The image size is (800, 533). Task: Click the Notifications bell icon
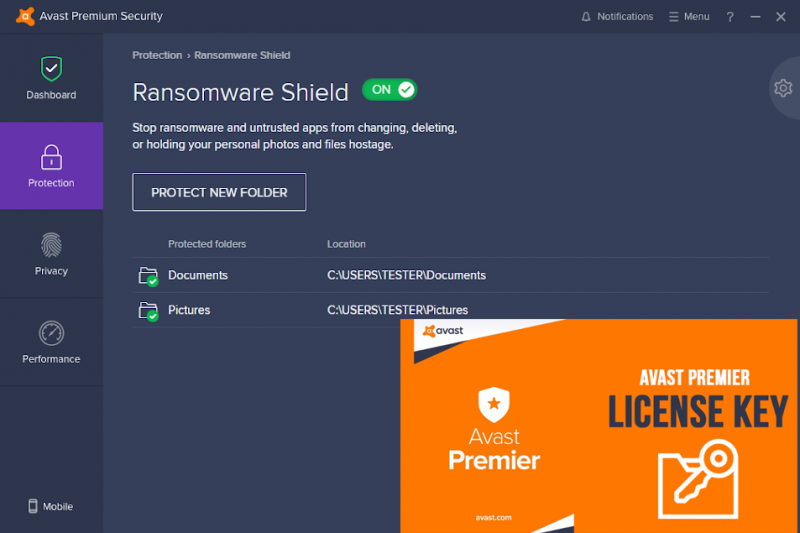click(586, 17)
